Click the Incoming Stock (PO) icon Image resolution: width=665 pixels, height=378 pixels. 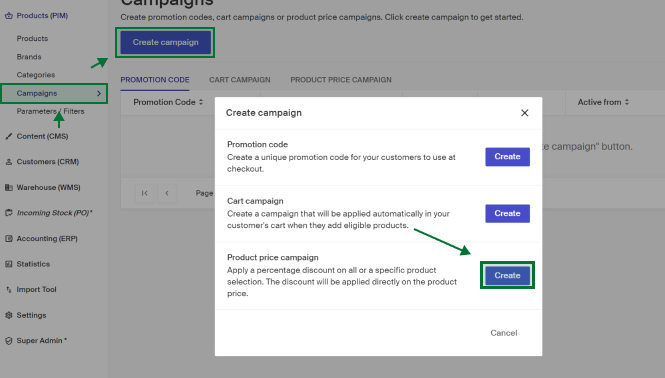tap(8, 213)
